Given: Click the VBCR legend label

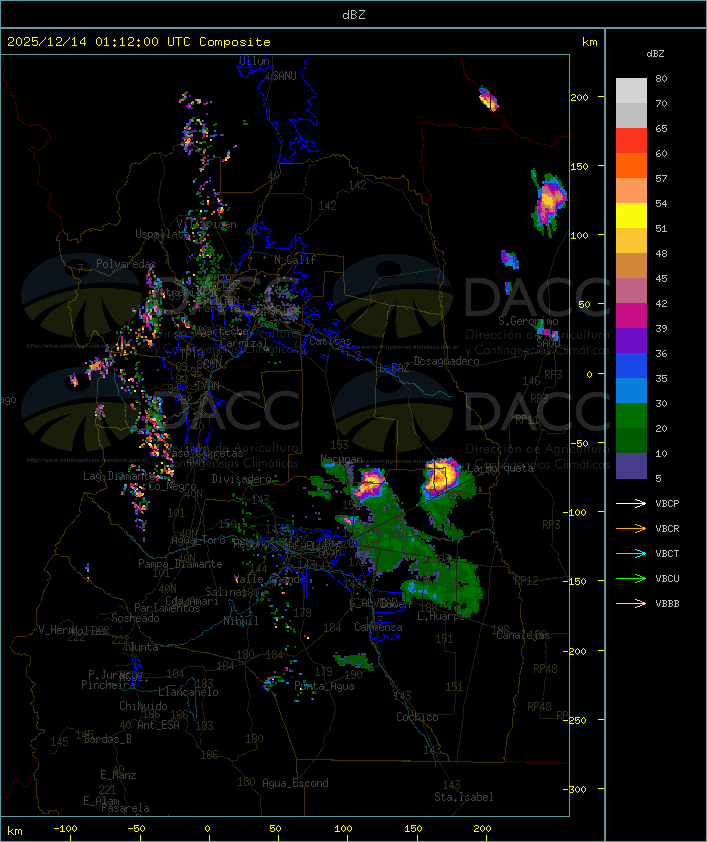Looking at the screenshot, I should pyautogui.click(x=667, y=529).
